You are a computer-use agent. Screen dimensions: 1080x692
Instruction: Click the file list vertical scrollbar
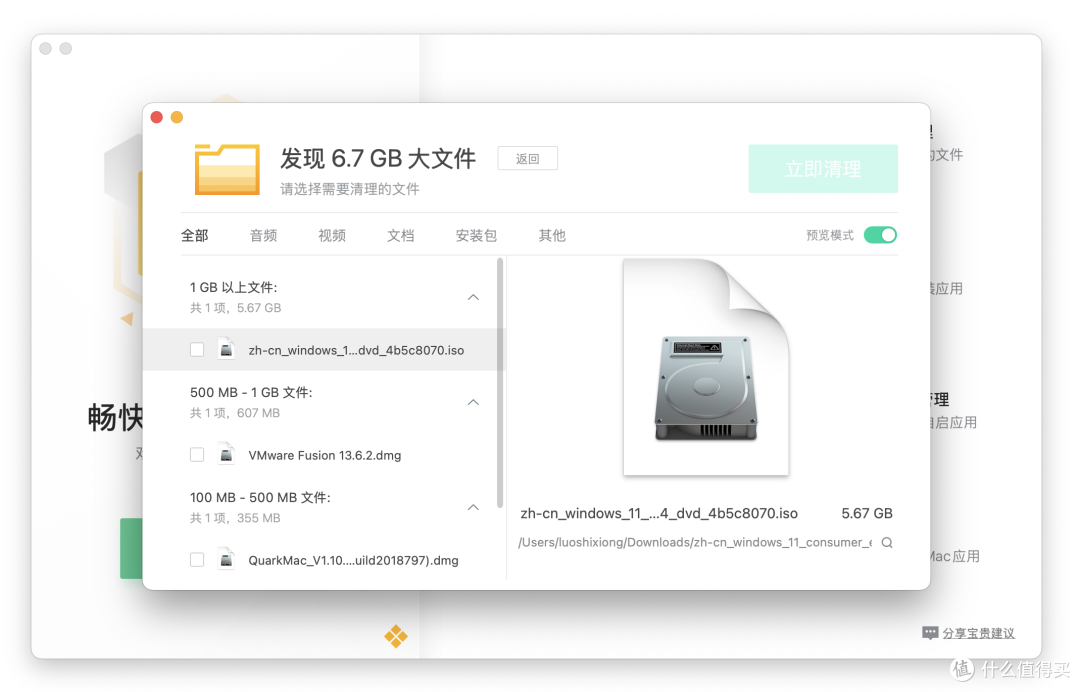pyautogui.click(x=500, y=380)
